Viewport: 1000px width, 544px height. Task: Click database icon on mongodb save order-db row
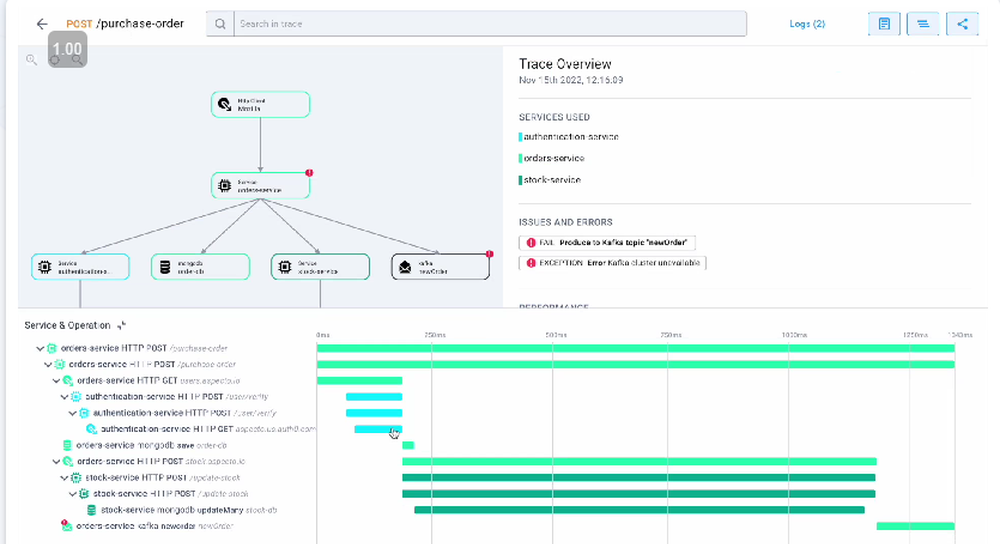tap(67, 445)
